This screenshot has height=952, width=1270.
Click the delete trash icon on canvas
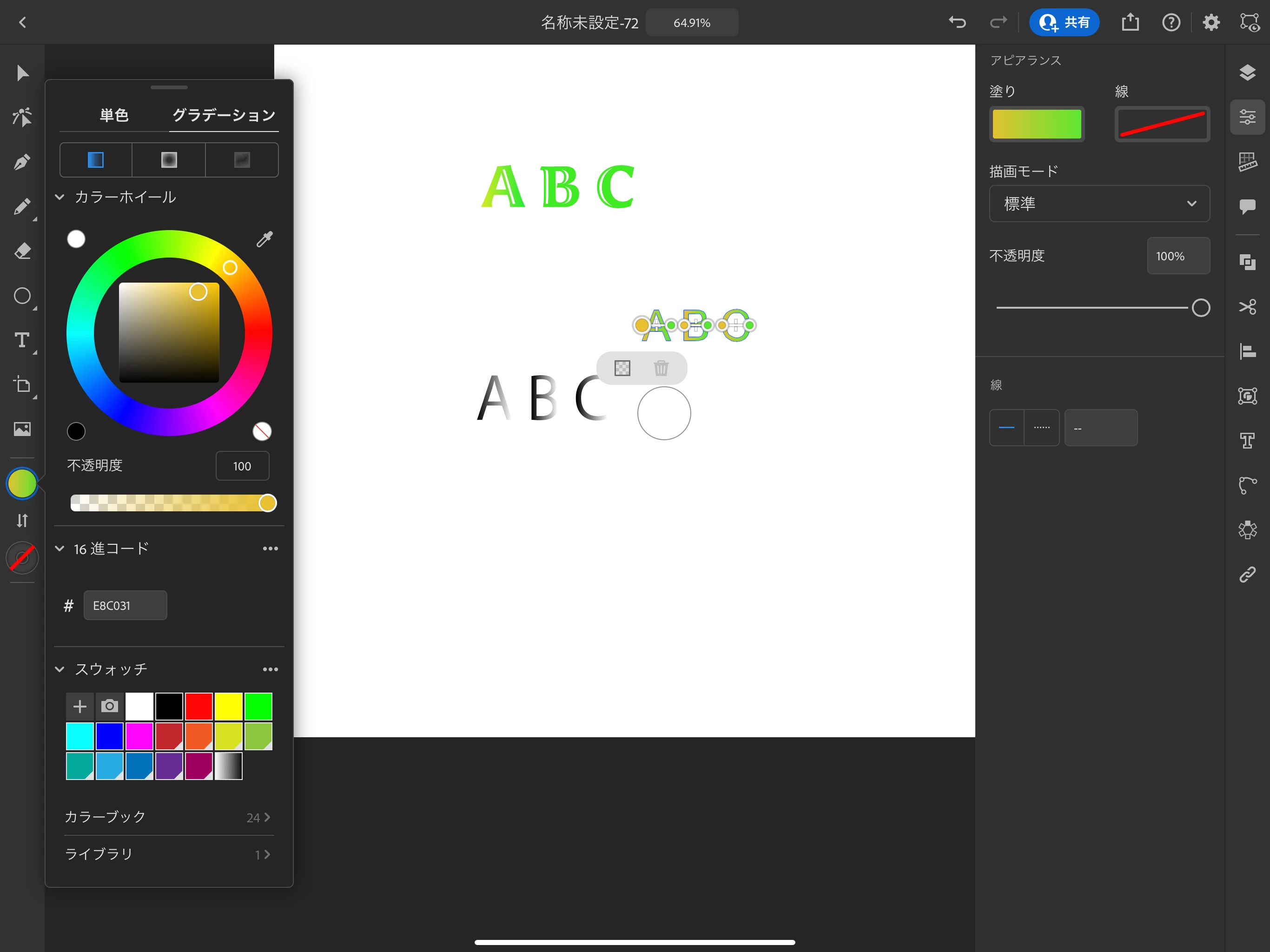click(661, 368)
